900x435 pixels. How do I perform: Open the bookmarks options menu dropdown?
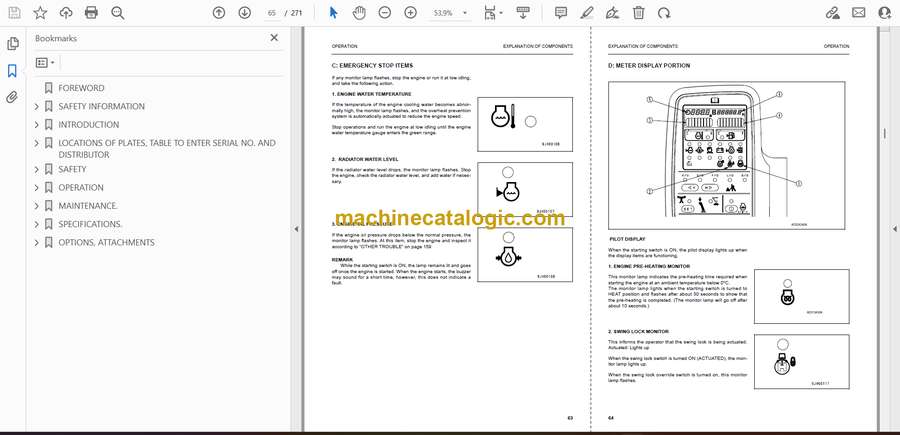pos(45,63)
